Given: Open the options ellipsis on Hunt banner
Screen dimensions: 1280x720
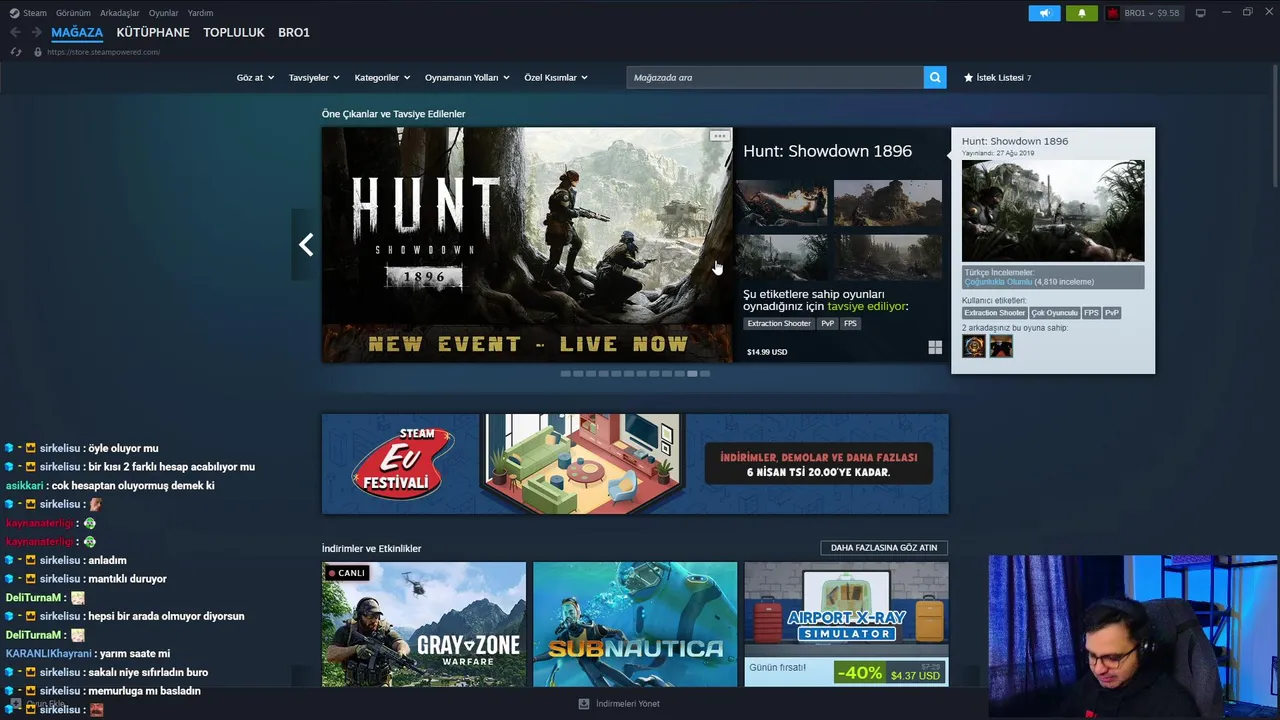Looking at the screenshot, I should coord(719,136).
